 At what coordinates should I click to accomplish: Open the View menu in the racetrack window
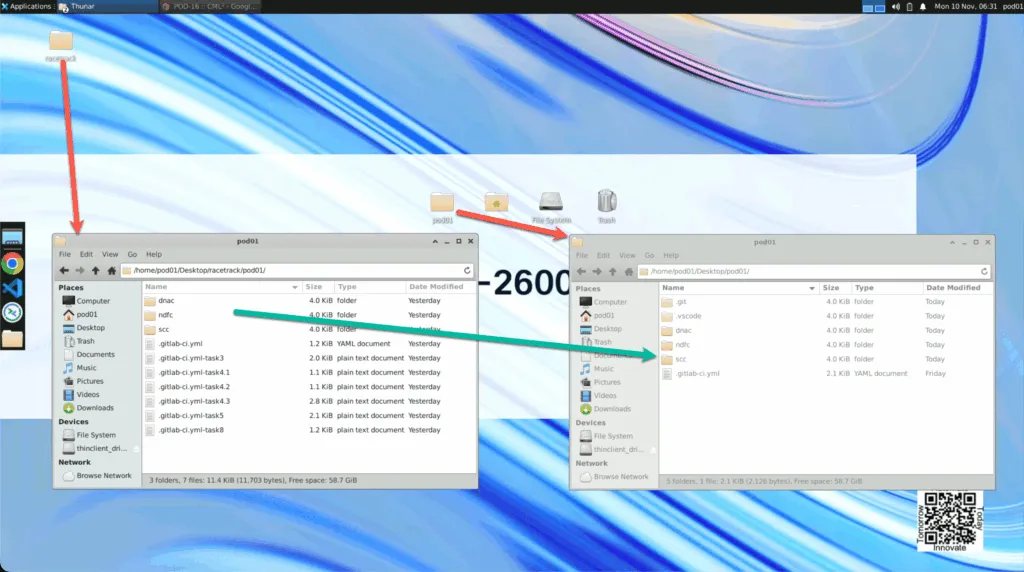(x=110, y=254)
